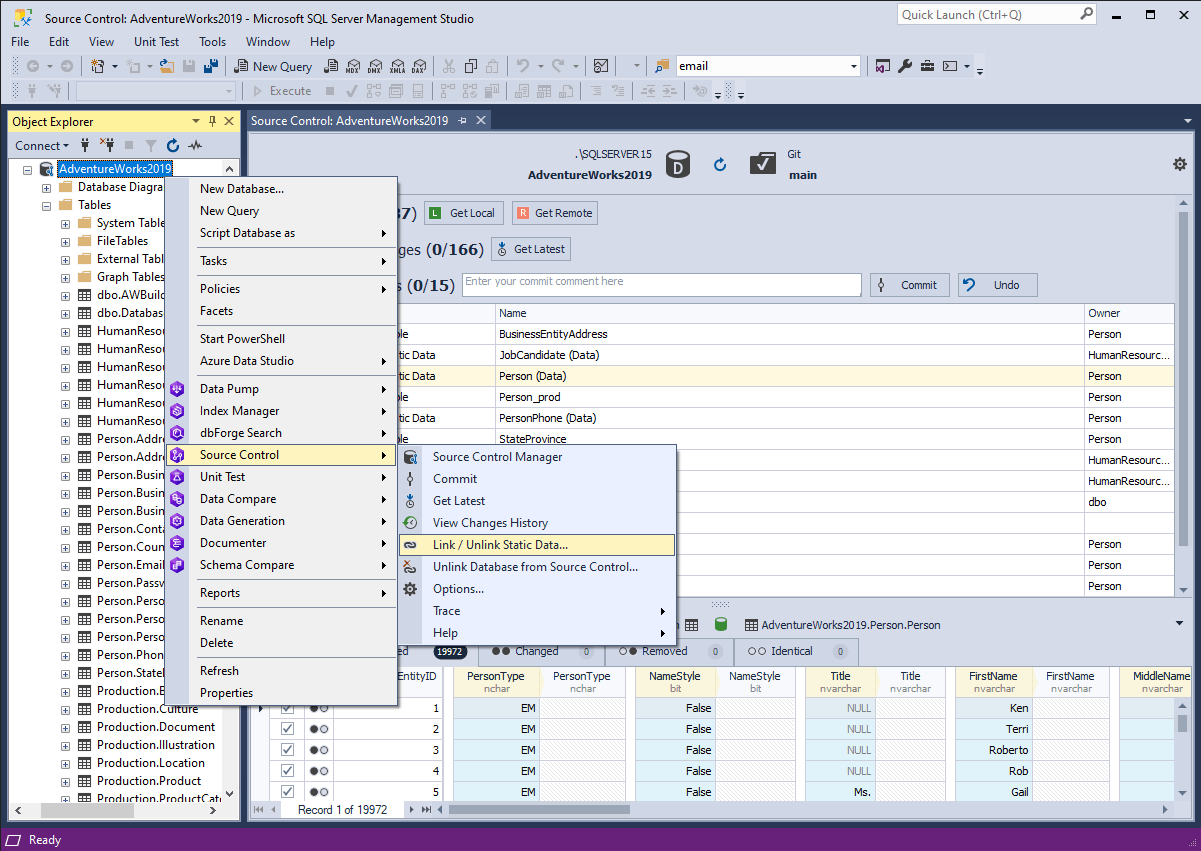Click the Object Explorer filter icon

click(x=151, y=146)
